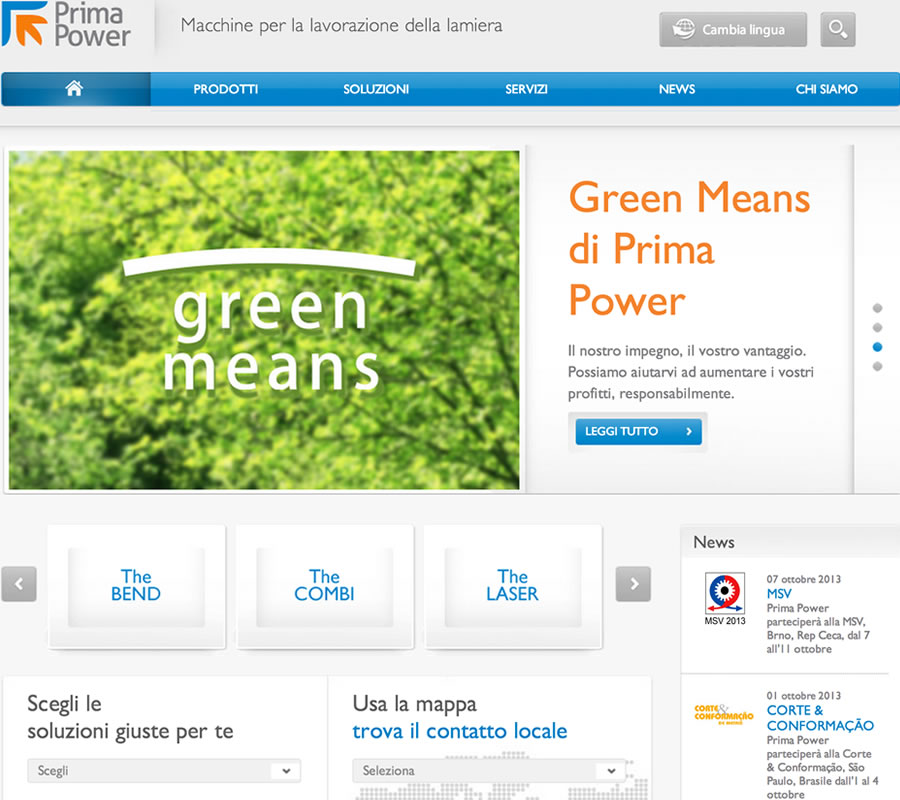Expand the Seleziona contact map dropdown
900x800 pixels.
489,771
